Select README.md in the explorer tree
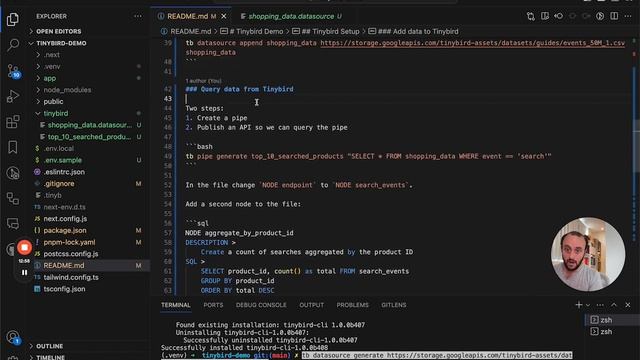 click(x=64, y=266)
